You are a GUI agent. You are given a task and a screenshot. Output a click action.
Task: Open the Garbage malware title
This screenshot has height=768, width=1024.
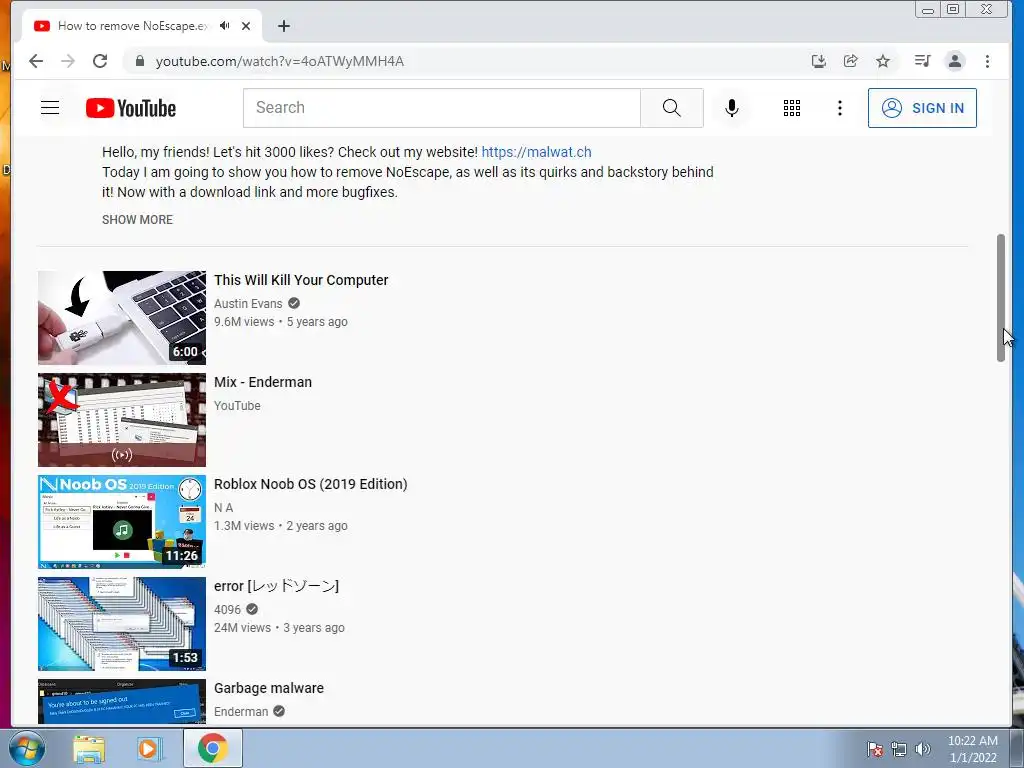click(x=269, y=688)
